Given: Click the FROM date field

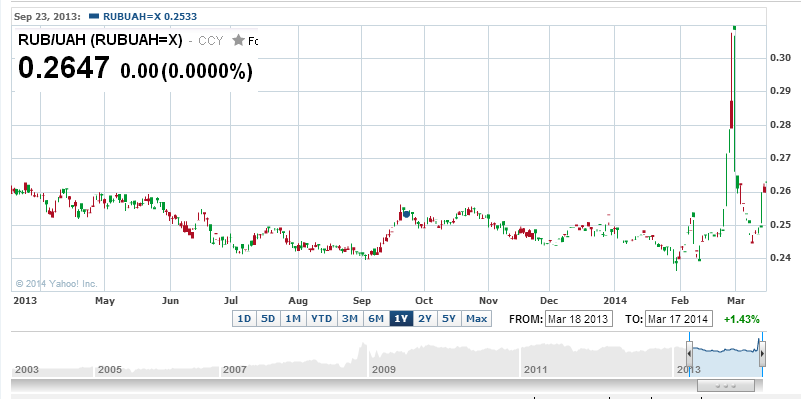Looking at the screenshot, I should point(578,319).
